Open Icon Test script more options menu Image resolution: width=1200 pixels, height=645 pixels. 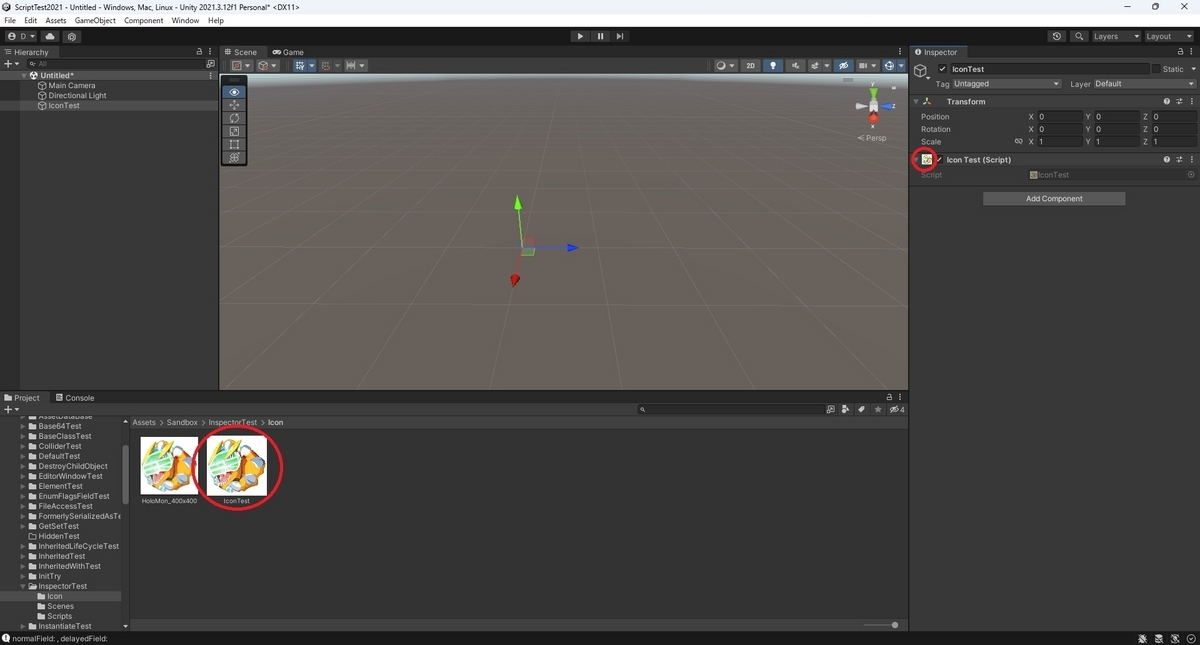[x=1192, y=159]
